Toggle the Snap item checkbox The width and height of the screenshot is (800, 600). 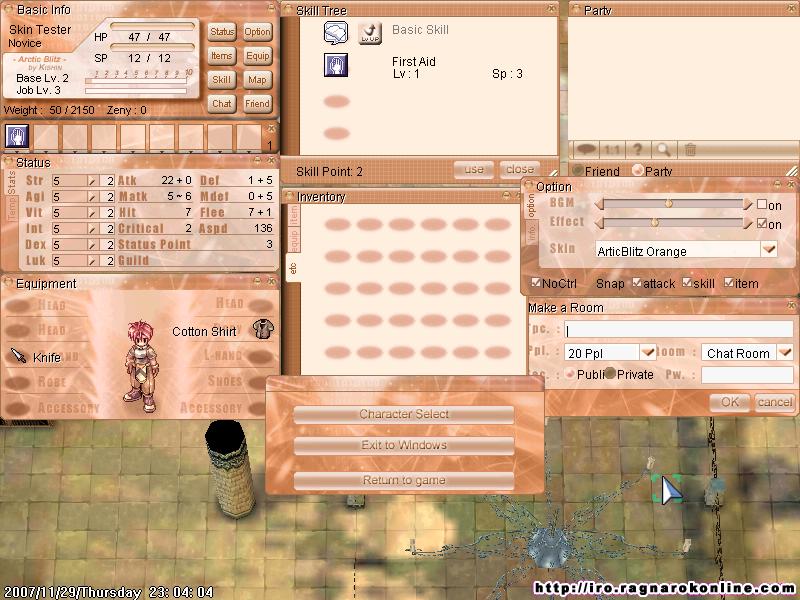(x=729, y=282)
